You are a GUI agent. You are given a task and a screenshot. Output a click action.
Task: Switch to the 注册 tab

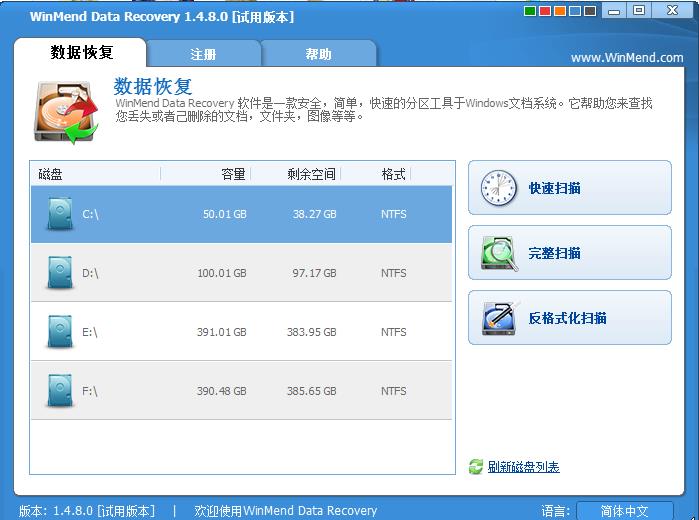[203, 54]
